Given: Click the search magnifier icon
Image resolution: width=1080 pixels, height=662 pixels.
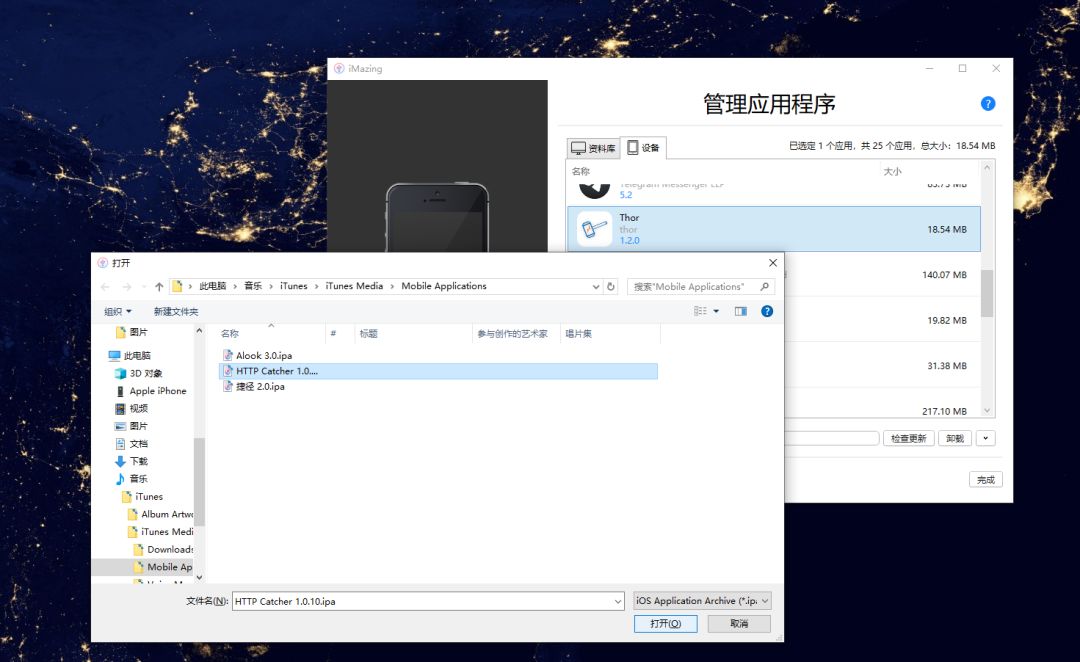Looking at the screenshot, I should point(764,287).
